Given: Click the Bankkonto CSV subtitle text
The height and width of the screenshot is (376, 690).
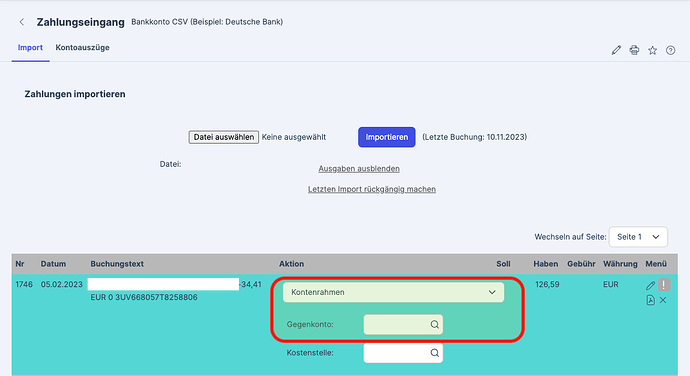Looking at the screenshot, I should coord(207,22).
